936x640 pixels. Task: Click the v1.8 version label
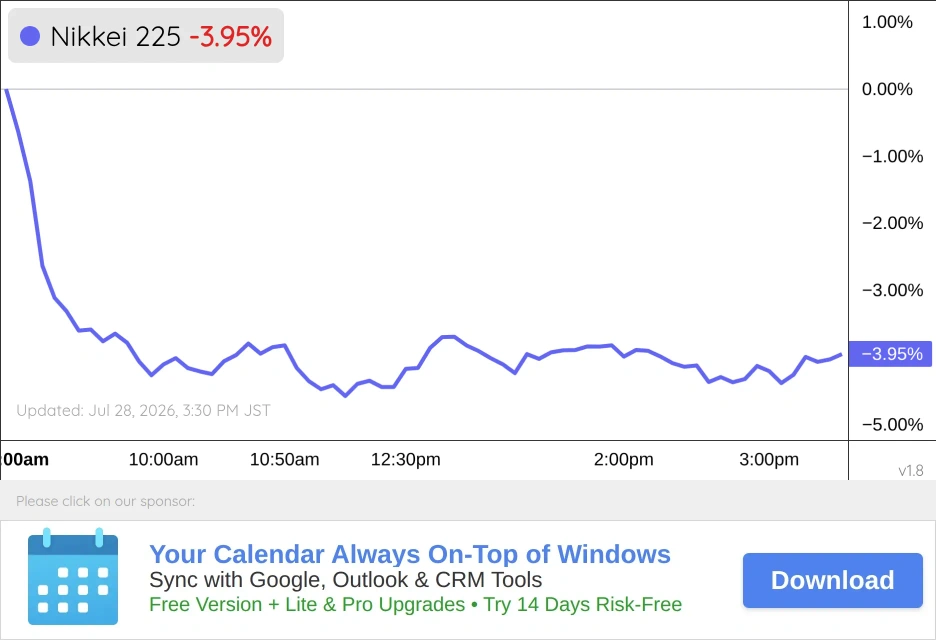coord(911,471)
